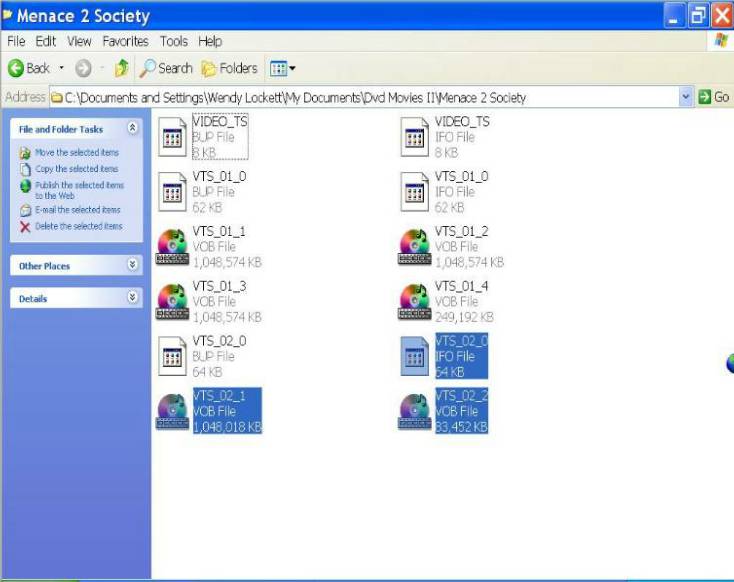Click the VTS_02_2 VOB file icon
The image size is (734, 582).
[x=415, y=411]
